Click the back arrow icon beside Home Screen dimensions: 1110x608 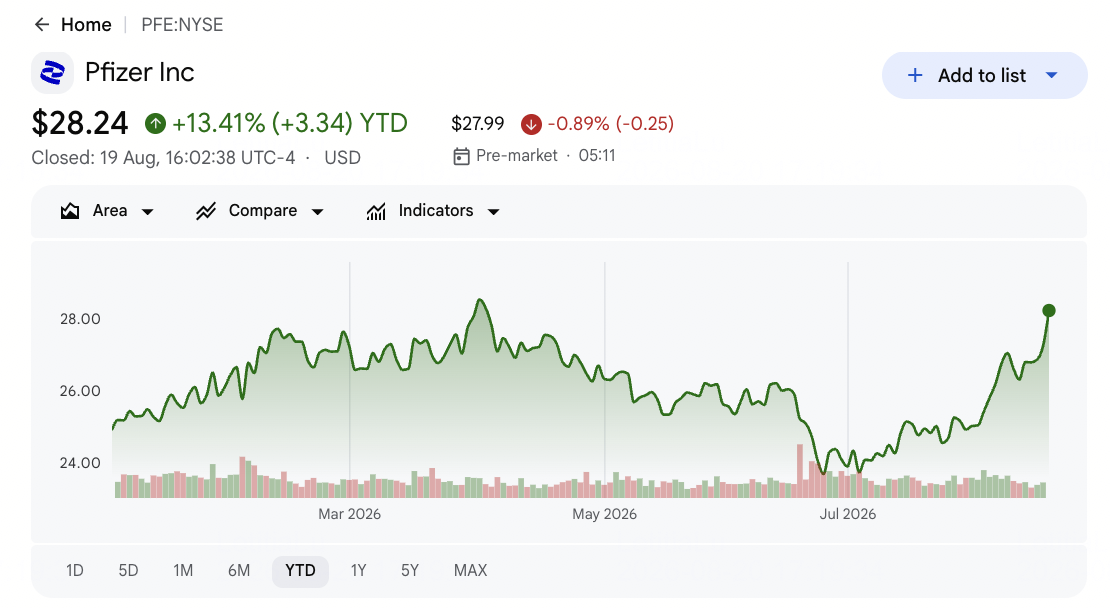click(42, 25)
